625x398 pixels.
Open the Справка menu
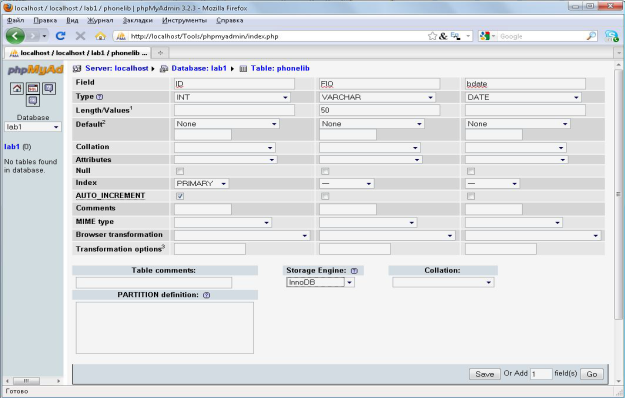click(x=230, y=20)
